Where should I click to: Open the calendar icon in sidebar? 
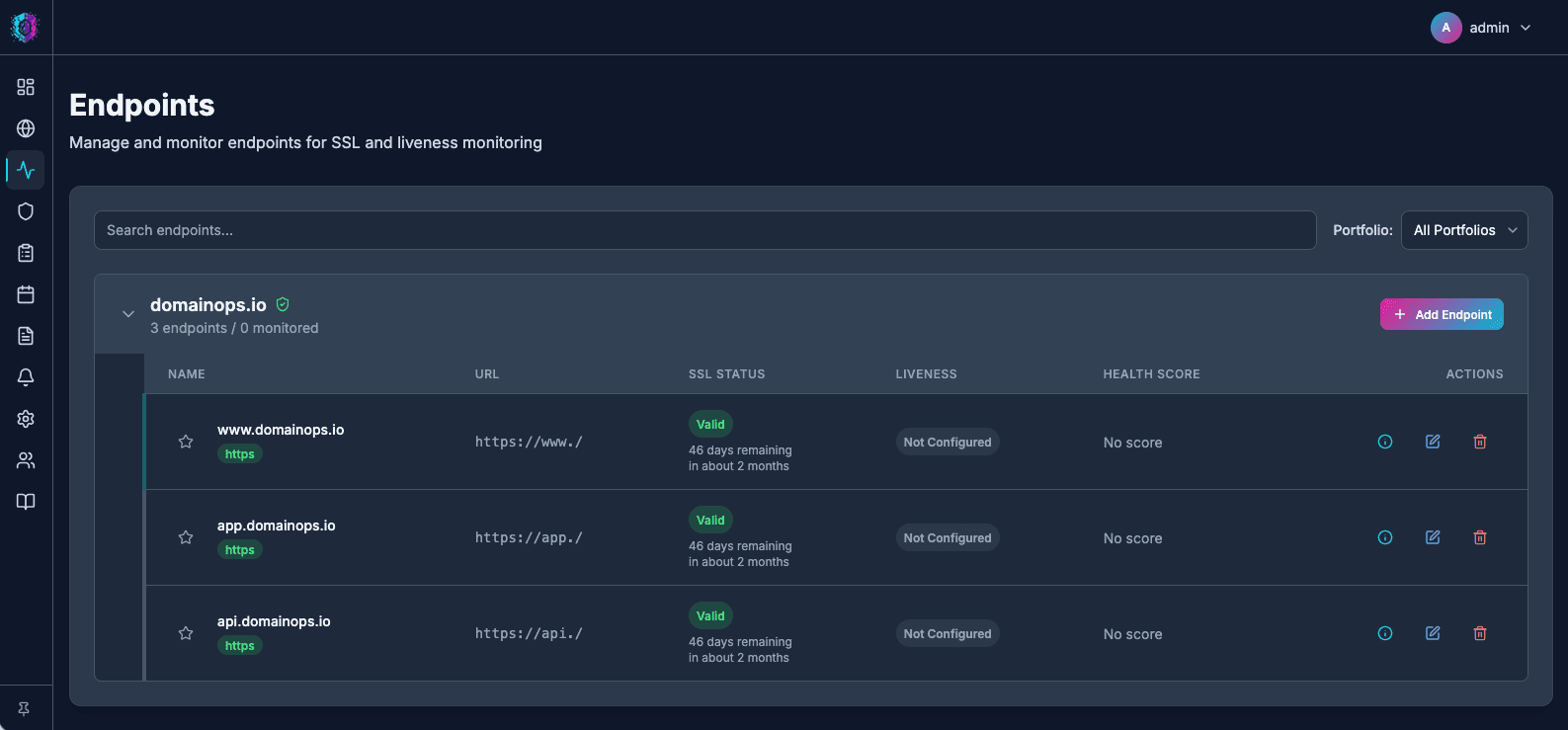tap(26, 294)
